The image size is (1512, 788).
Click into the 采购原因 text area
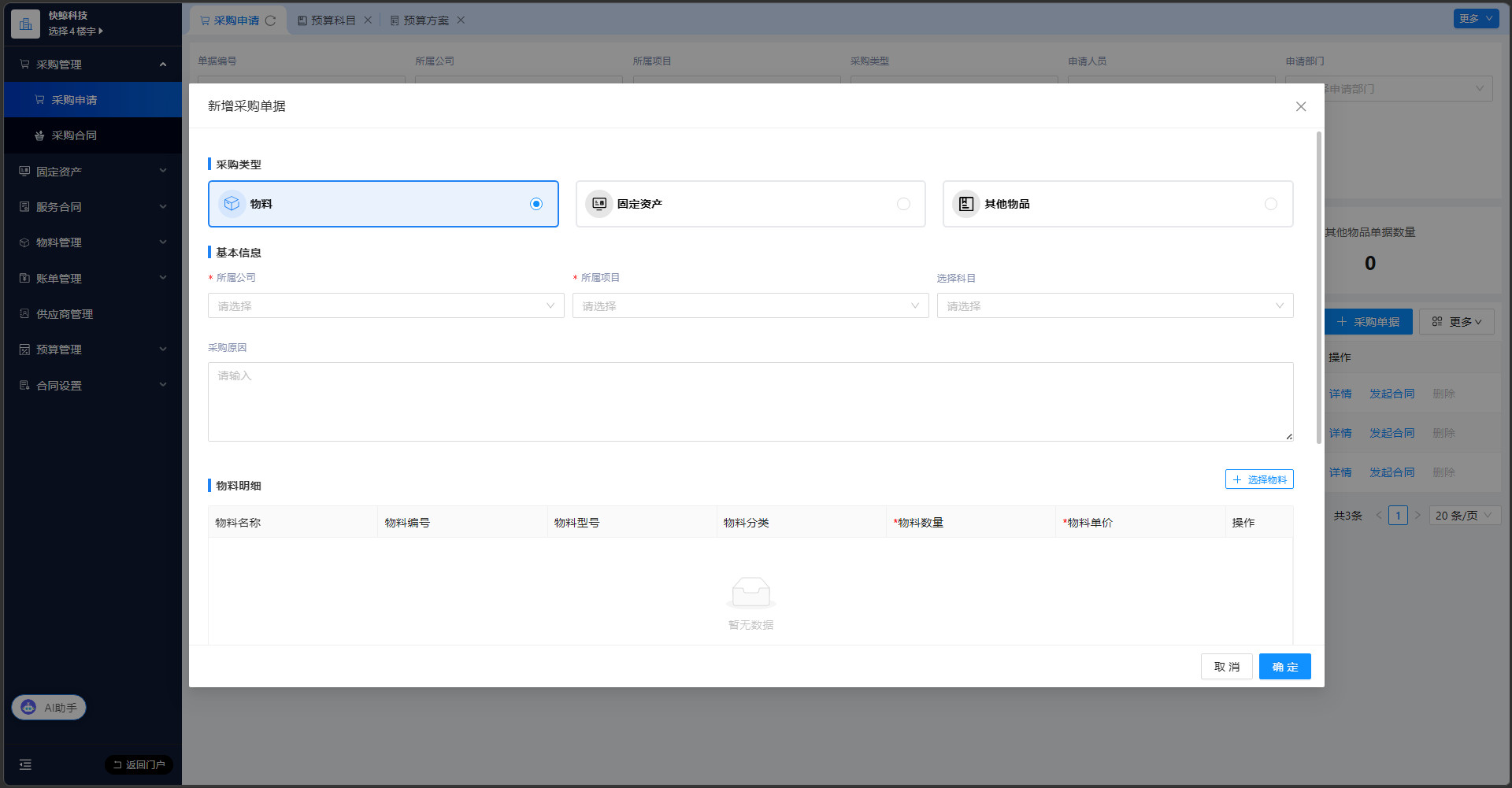pos(750,401)
